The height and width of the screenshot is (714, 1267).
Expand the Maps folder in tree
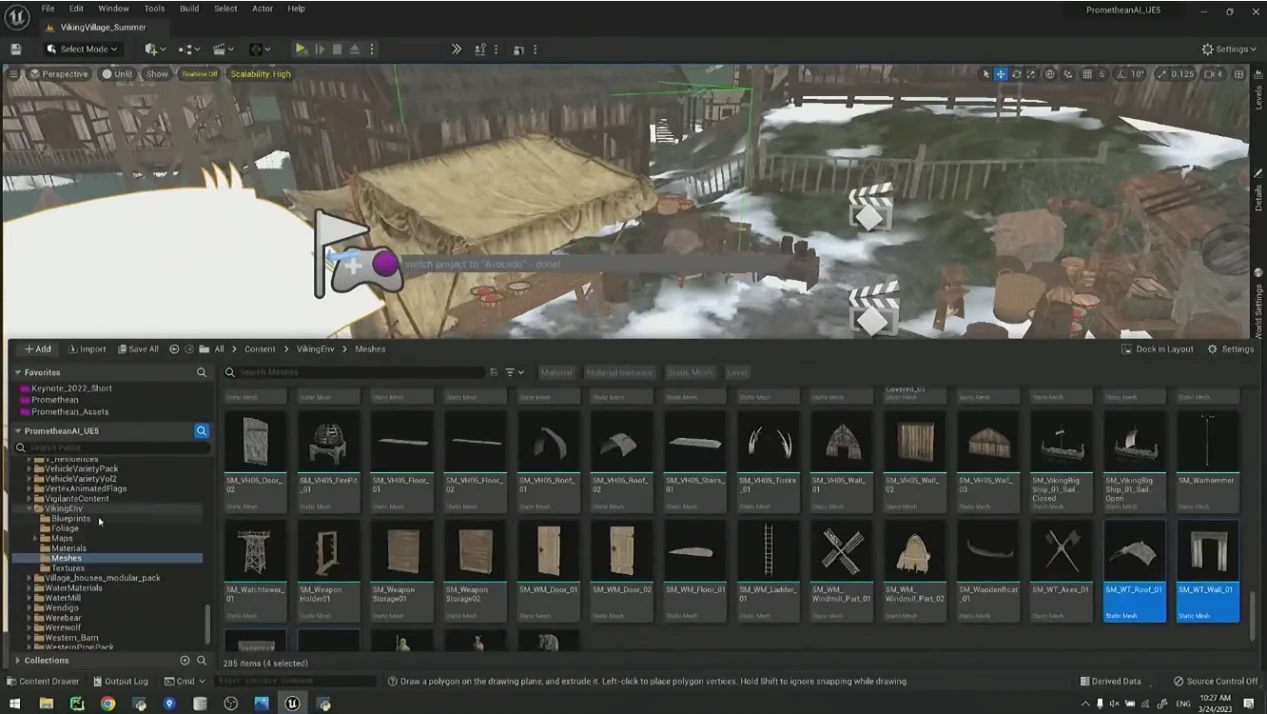[x=35, y=538]
